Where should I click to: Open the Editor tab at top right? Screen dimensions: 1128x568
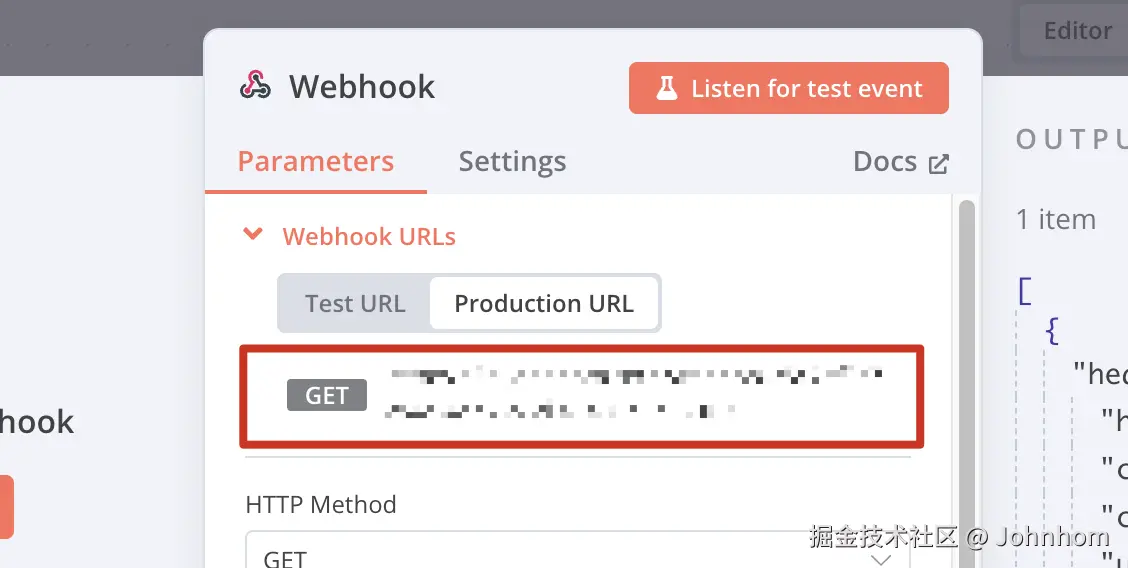(x=1077, y=31)
